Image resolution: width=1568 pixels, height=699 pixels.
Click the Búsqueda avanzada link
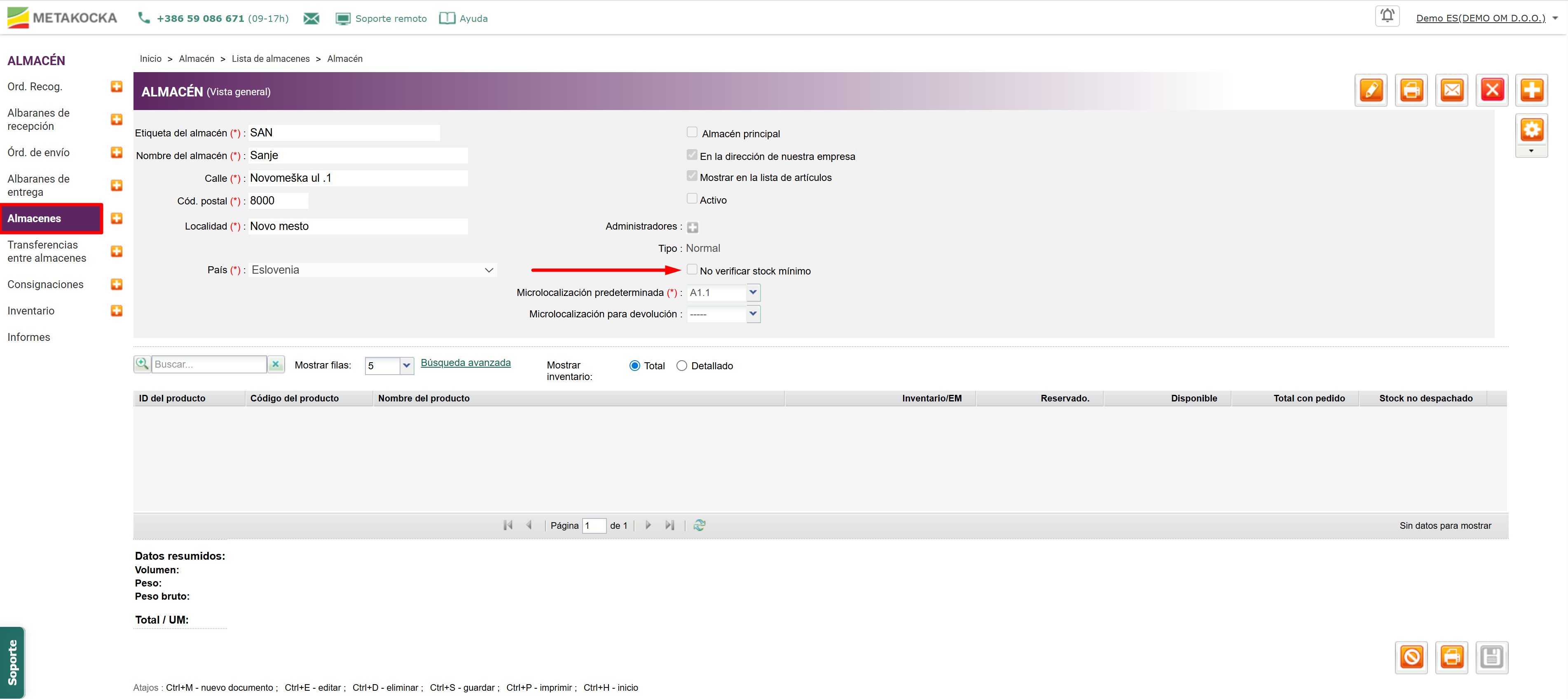point(466,363)
